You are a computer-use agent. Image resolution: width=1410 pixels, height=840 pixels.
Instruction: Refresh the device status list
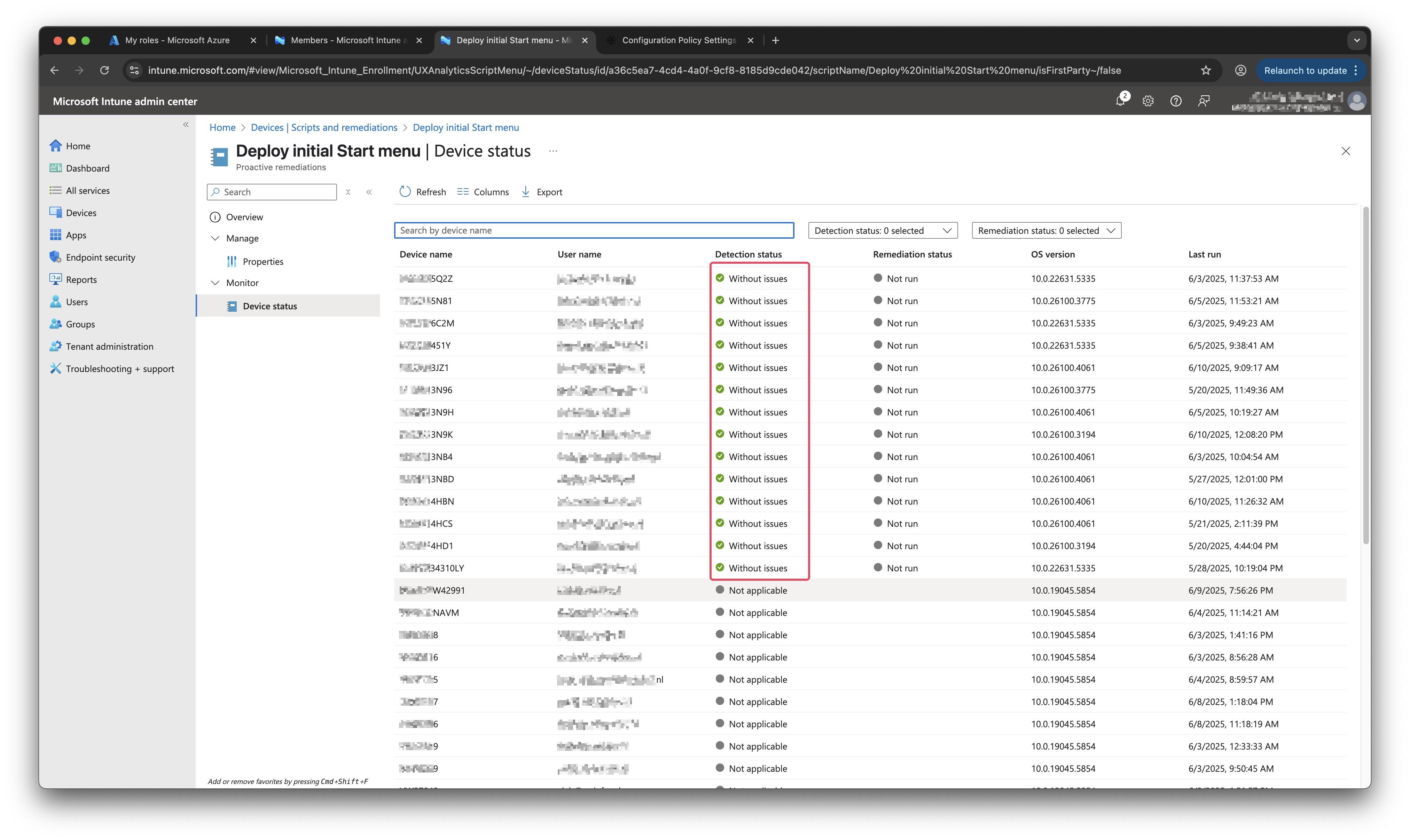point(422,192)
